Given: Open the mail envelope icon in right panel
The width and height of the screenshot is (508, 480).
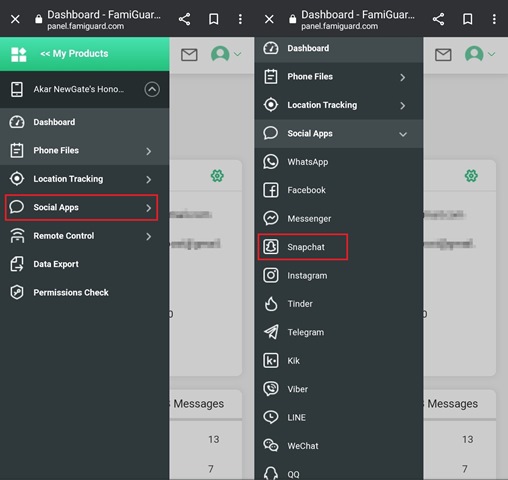Looking at the screenshot, I should [x=443, y=55].
